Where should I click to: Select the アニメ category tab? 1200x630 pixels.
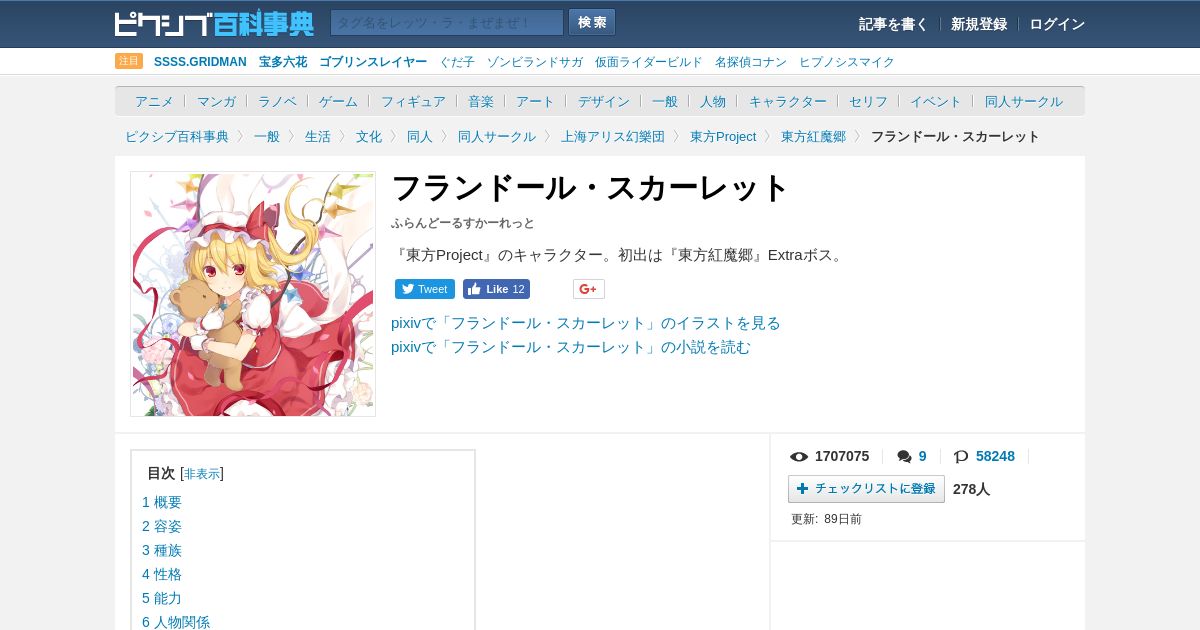(x=154, y=102)
